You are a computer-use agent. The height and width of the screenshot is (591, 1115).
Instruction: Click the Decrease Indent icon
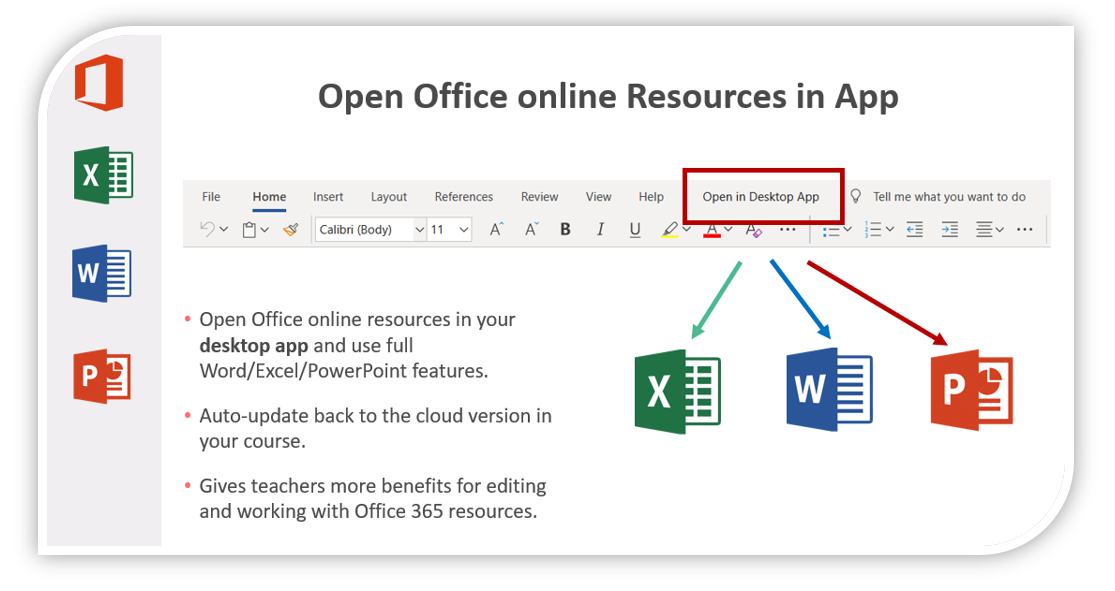(914, 230)
